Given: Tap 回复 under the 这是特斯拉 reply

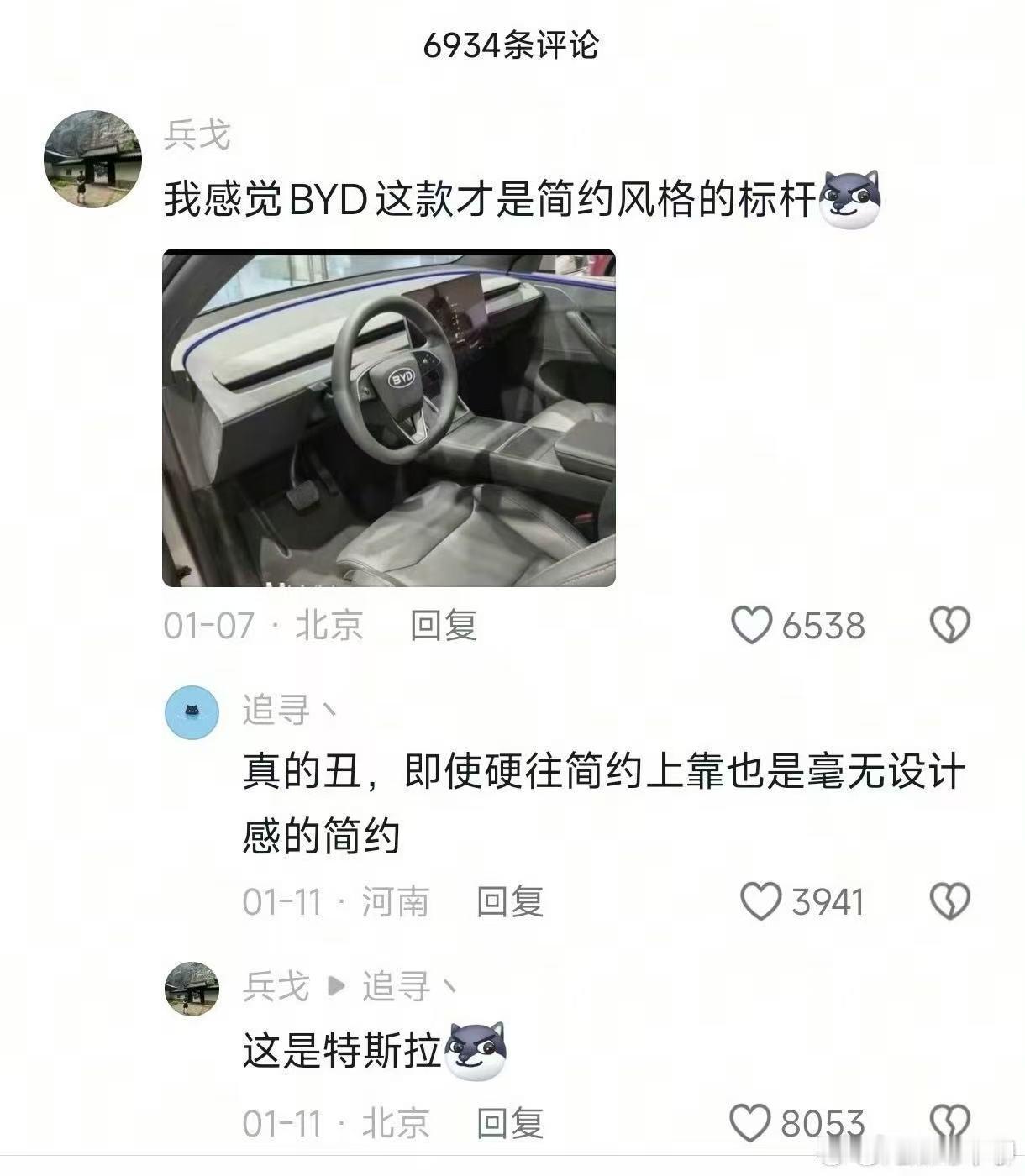Looking at the screenshot, I should click(x=510, y=1123).
